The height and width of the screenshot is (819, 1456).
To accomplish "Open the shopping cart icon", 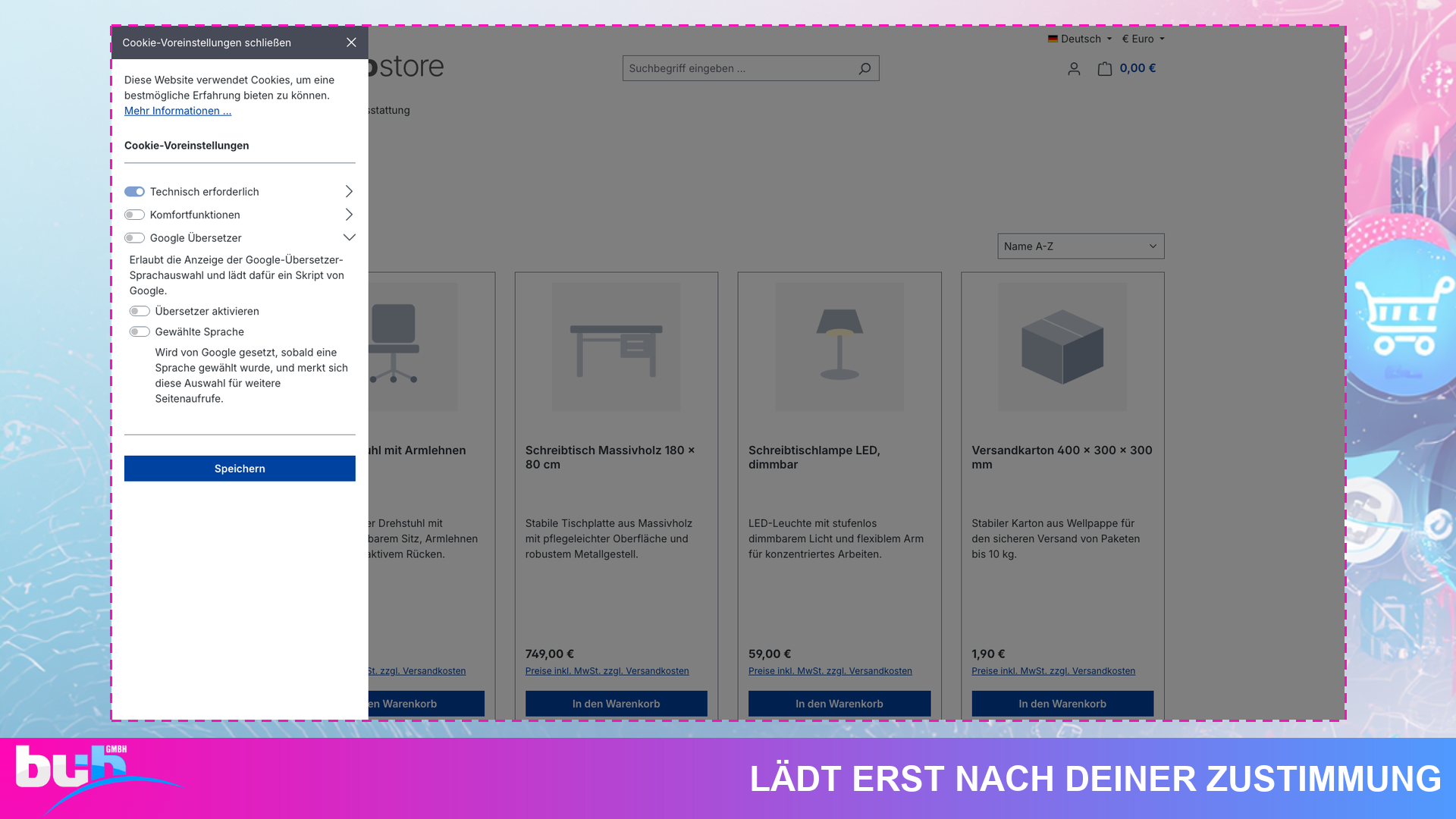I will click(x=1105, y=69).
